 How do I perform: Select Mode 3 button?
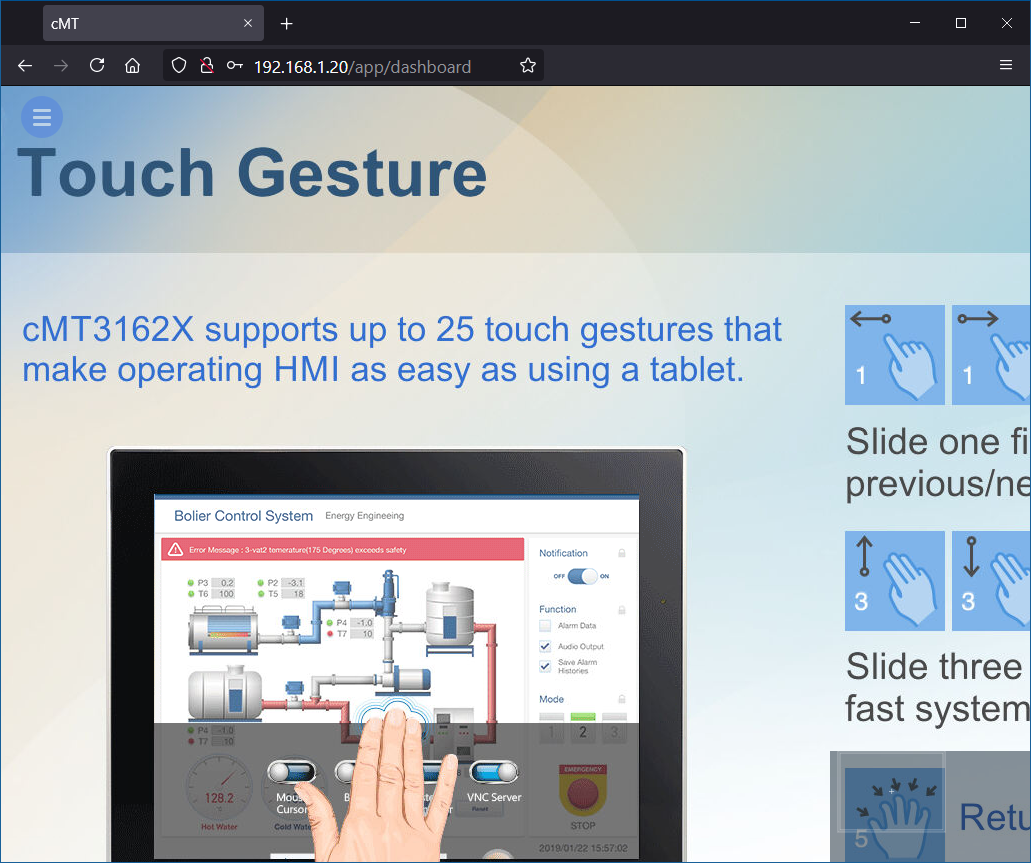614,729
